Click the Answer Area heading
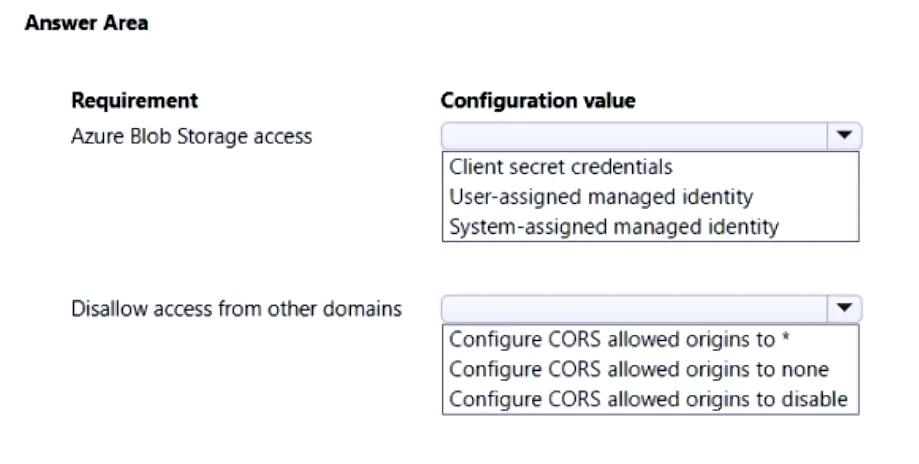Screen dimensions: 919x464 coord(86,23)
